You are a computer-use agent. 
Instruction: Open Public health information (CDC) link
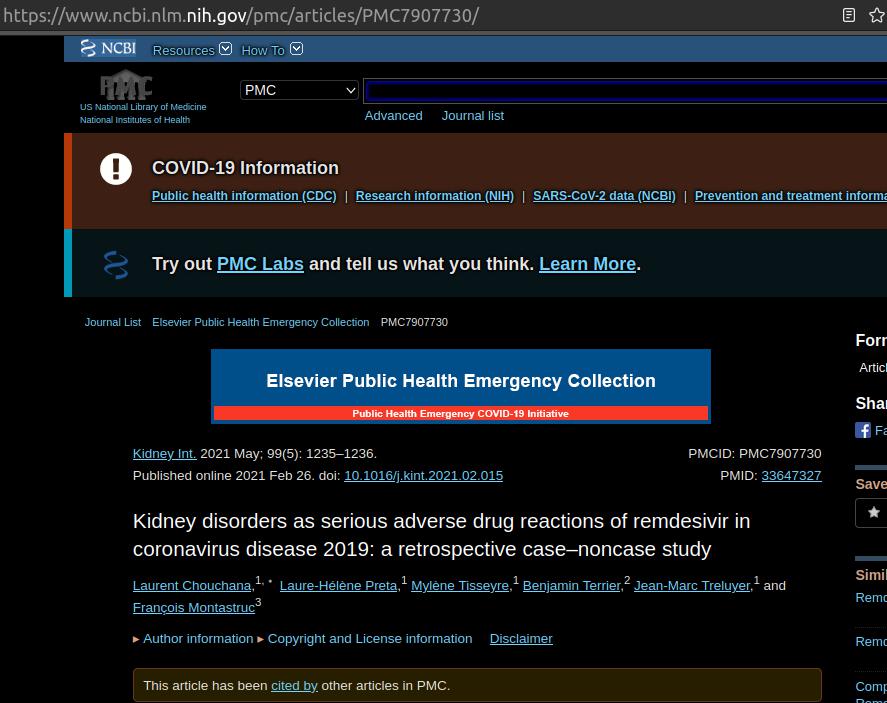coord(244,196)
